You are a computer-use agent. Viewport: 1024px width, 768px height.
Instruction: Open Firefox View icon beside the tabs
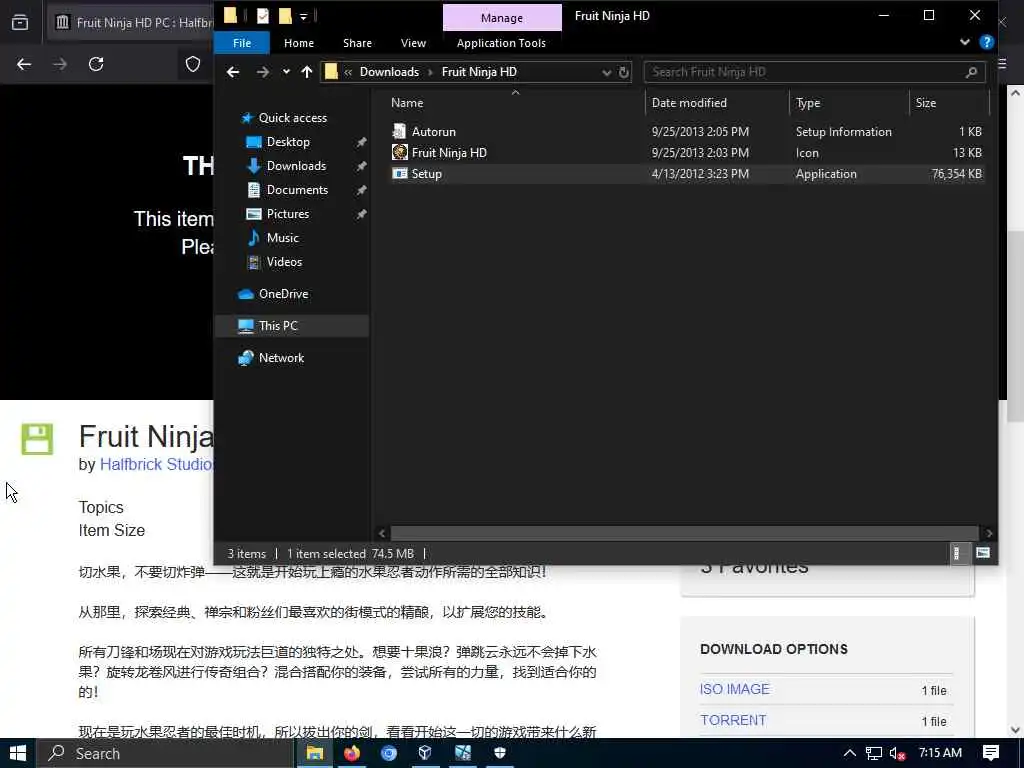(20, 22)
